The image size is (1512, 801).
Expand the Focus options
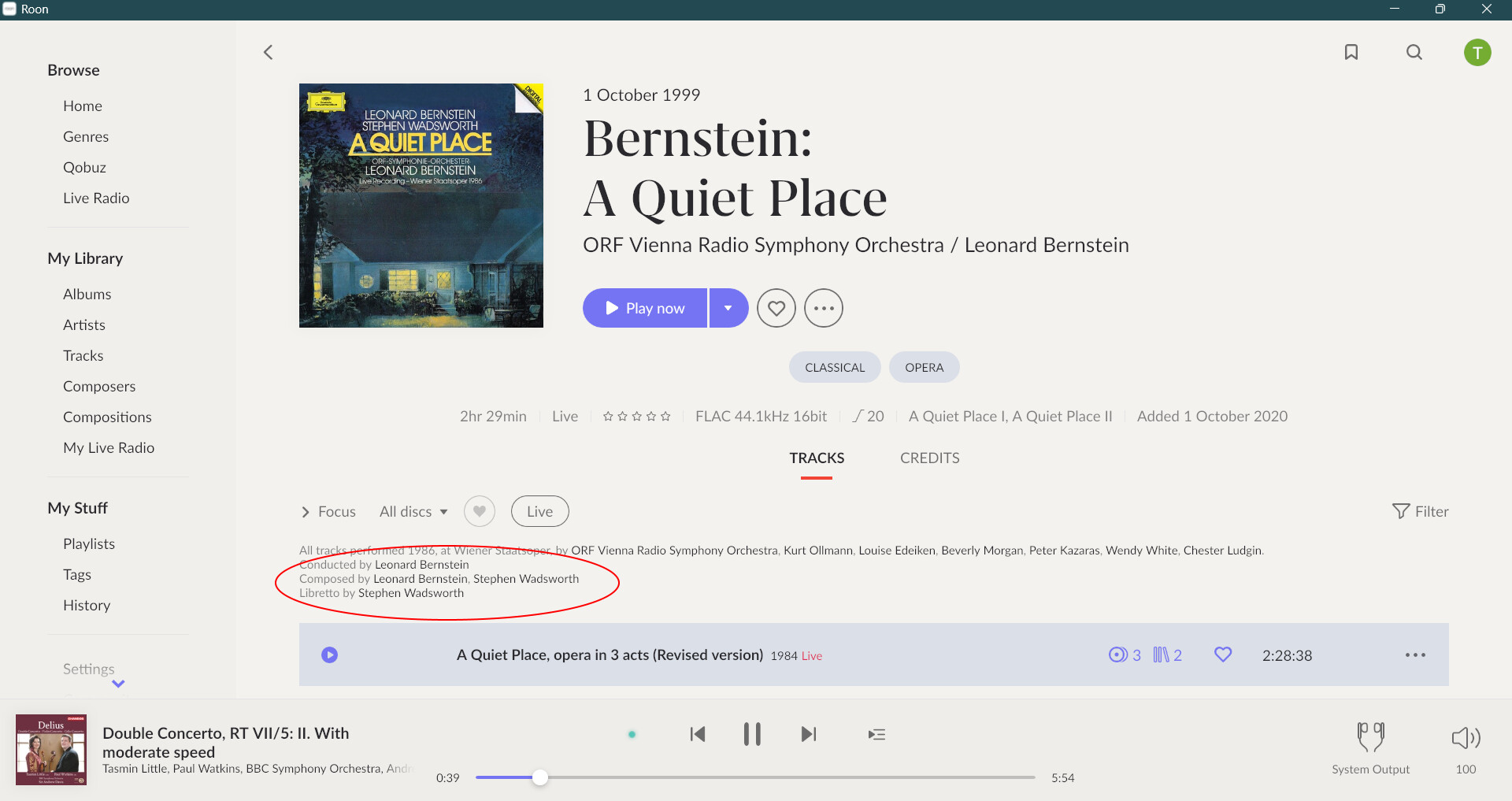click(x=329, y=511)
